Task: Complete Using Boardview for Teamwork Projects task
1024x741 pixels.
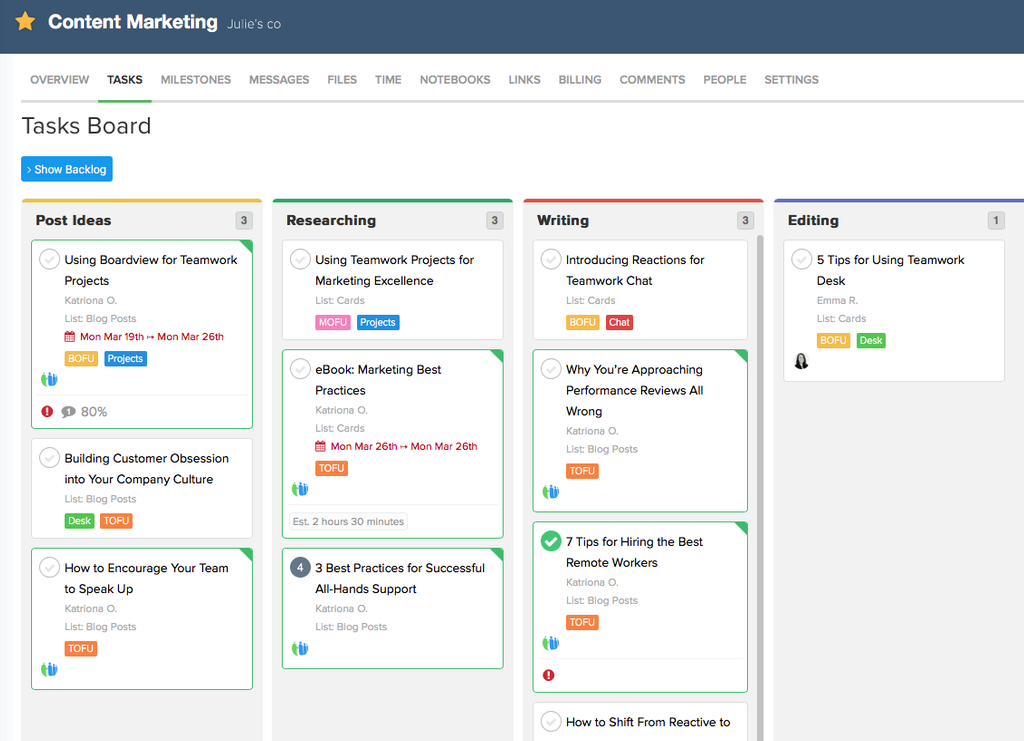Action: point(49,259)
